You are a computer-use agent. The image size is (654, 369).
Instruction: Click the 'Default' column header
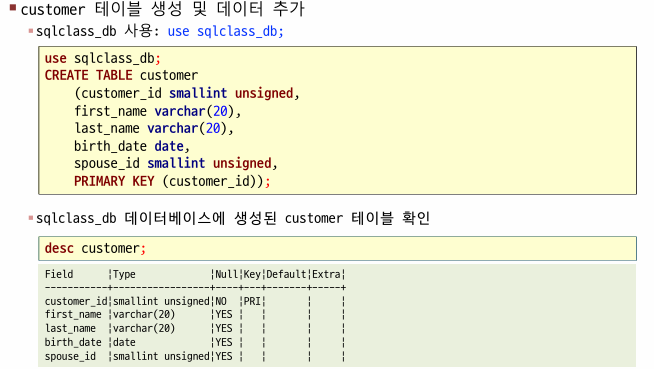click(286, 274)
